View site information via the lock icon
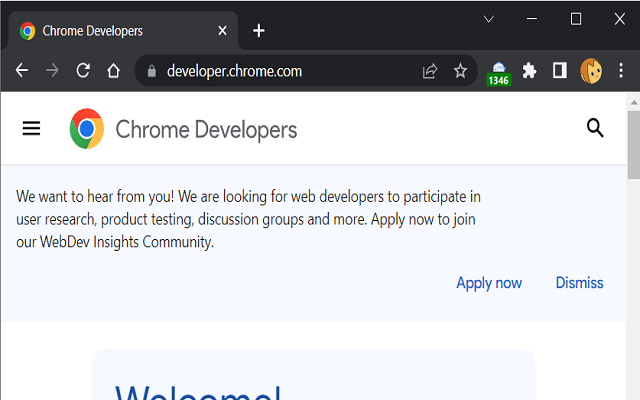640x400 pixels. 152,71
